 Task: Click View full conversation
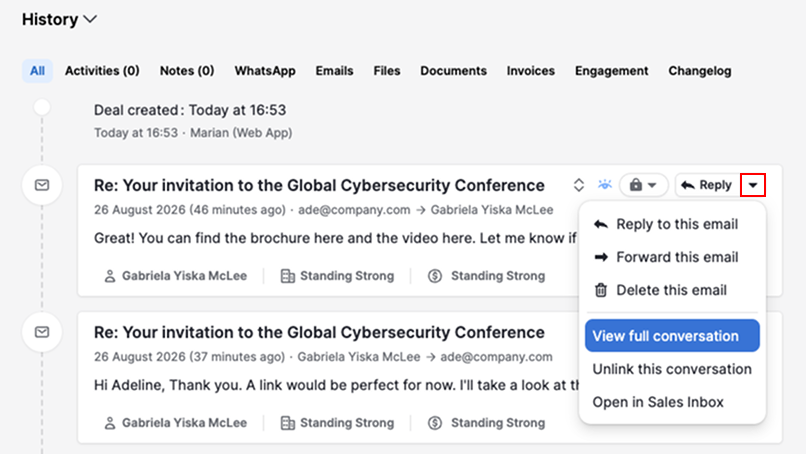(672, 336)
